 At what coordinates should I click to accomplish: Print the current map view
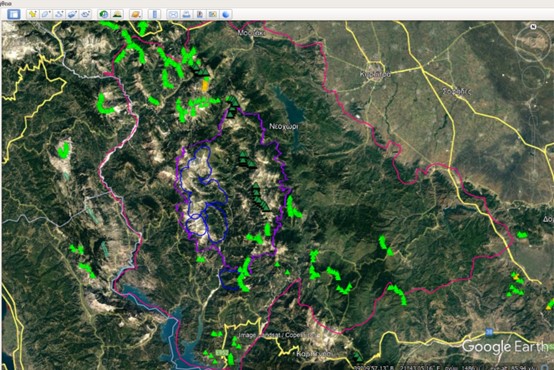point(186,14)
